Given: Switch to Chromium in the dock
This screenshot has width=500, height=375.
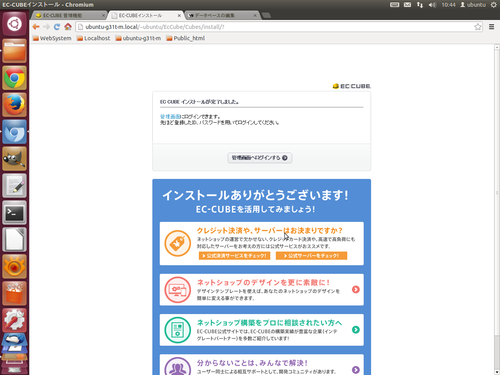Looking at the screenshot, I should point(14,132).
